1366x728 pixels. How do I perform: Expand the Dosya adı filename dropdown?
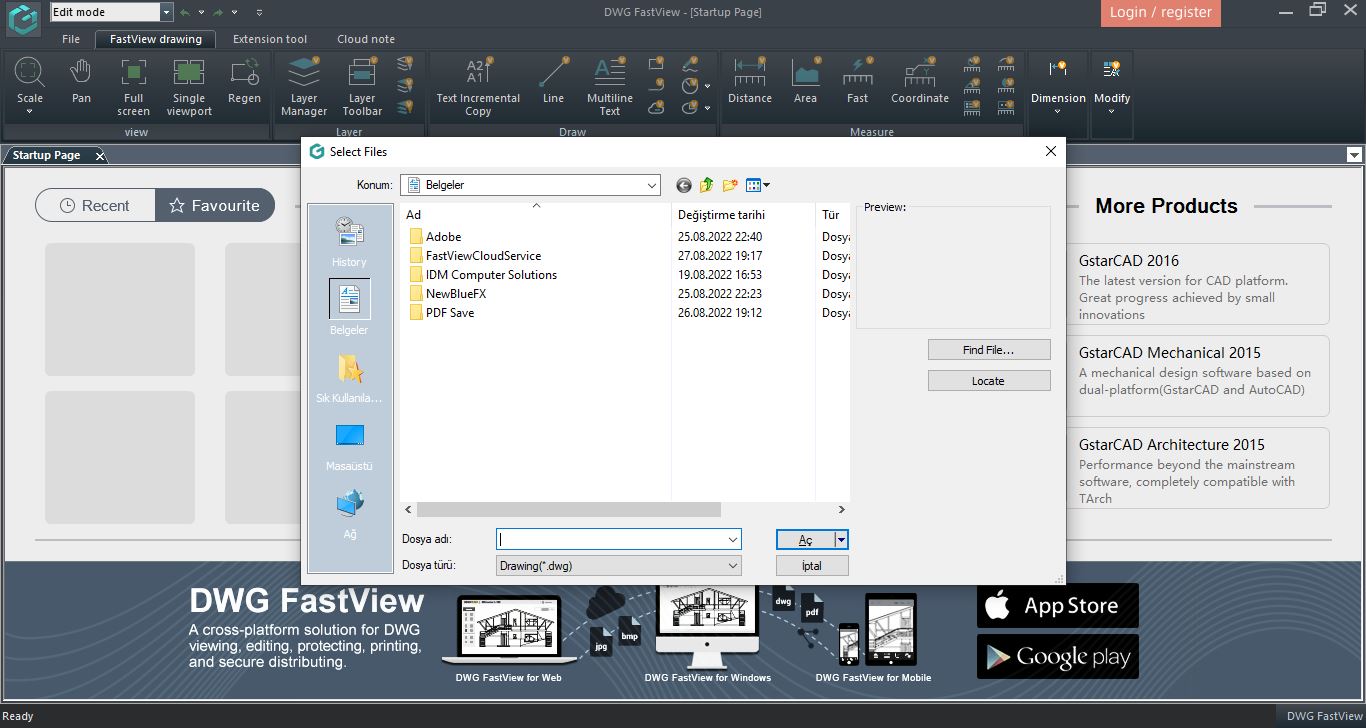tap(733, 539)
